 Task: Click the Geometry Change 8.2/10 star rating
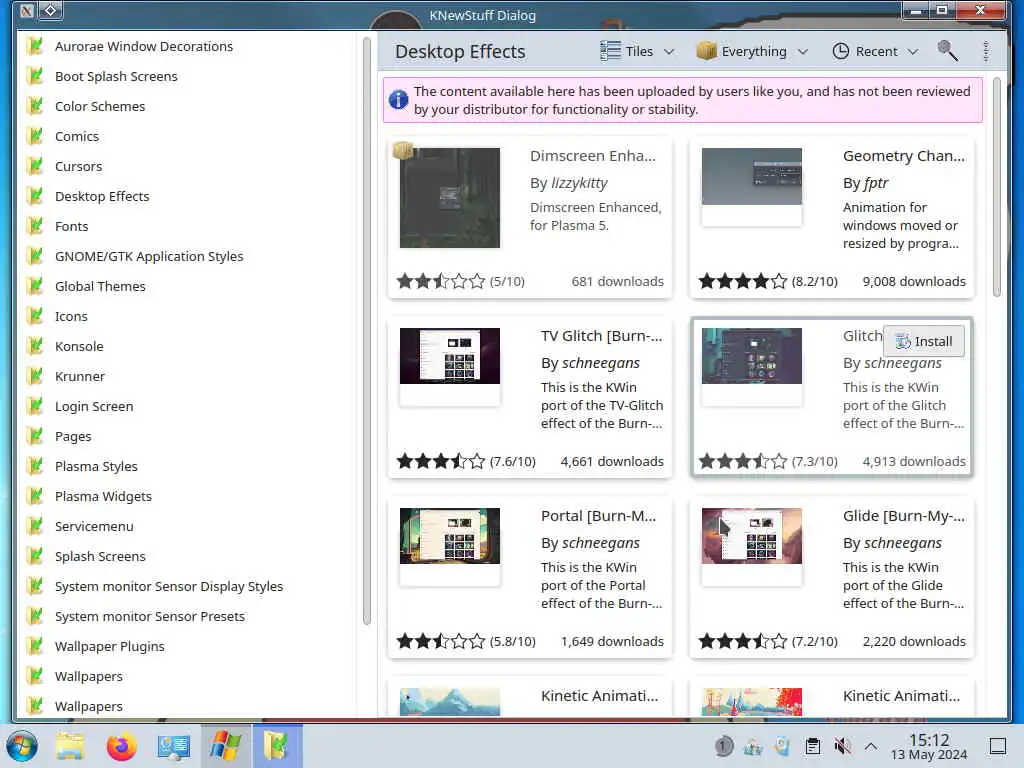[743, 281]
